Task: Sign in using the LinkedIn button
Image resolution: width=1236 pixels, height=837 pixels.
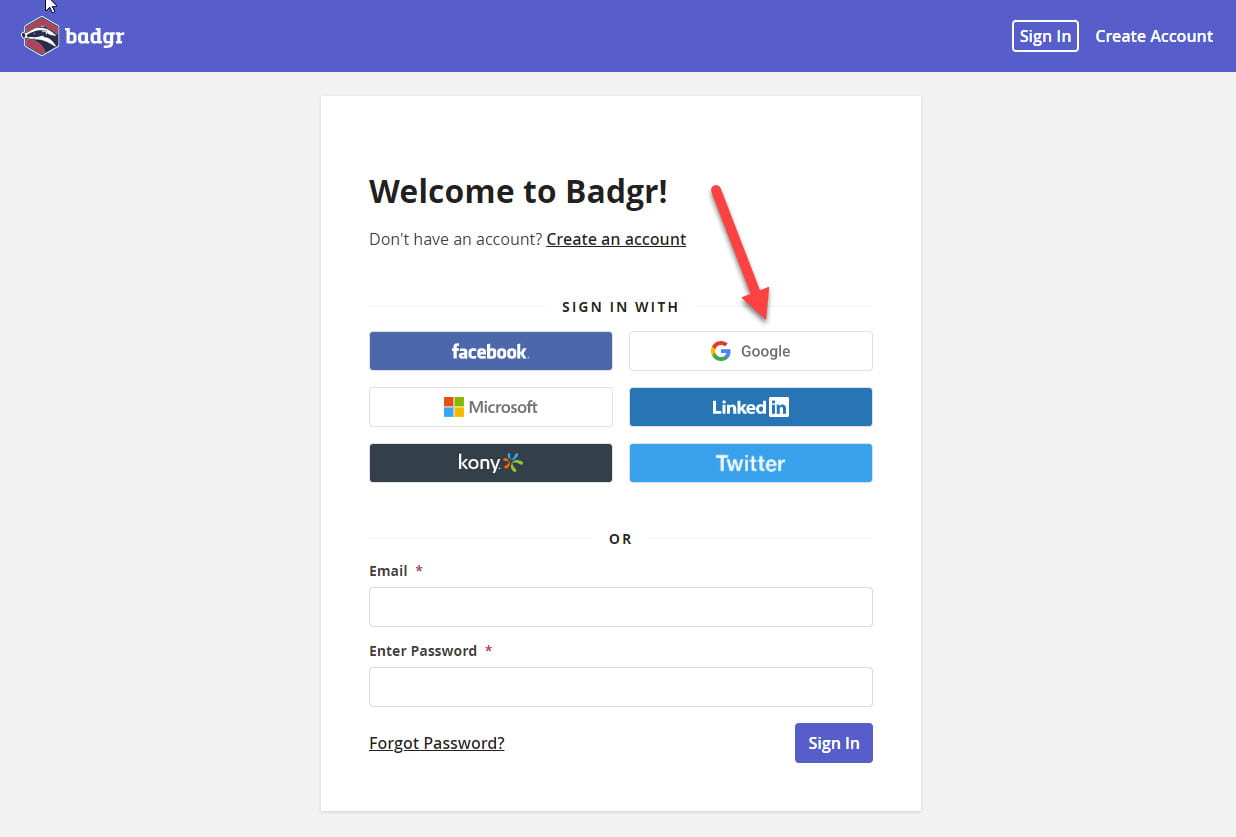Action: (751, 407)
